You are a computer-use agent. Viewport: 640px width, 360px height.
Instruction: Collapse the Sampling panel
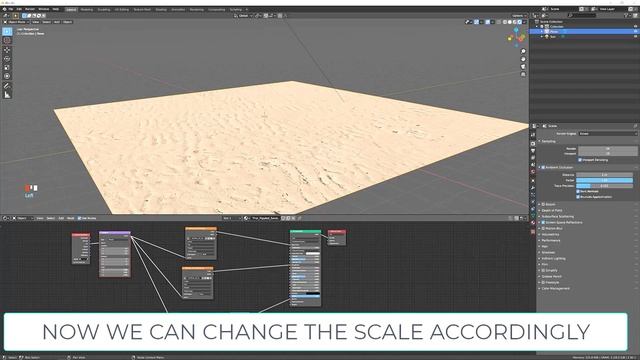548,141
